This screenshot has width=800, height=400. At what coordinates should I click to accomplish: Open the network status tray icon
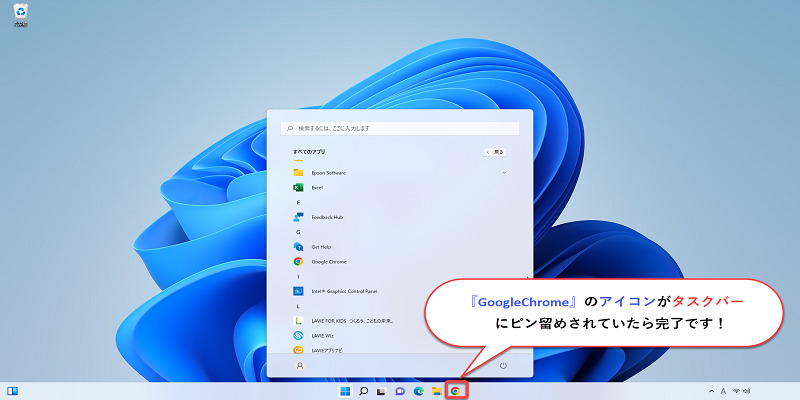click(736, 391)
